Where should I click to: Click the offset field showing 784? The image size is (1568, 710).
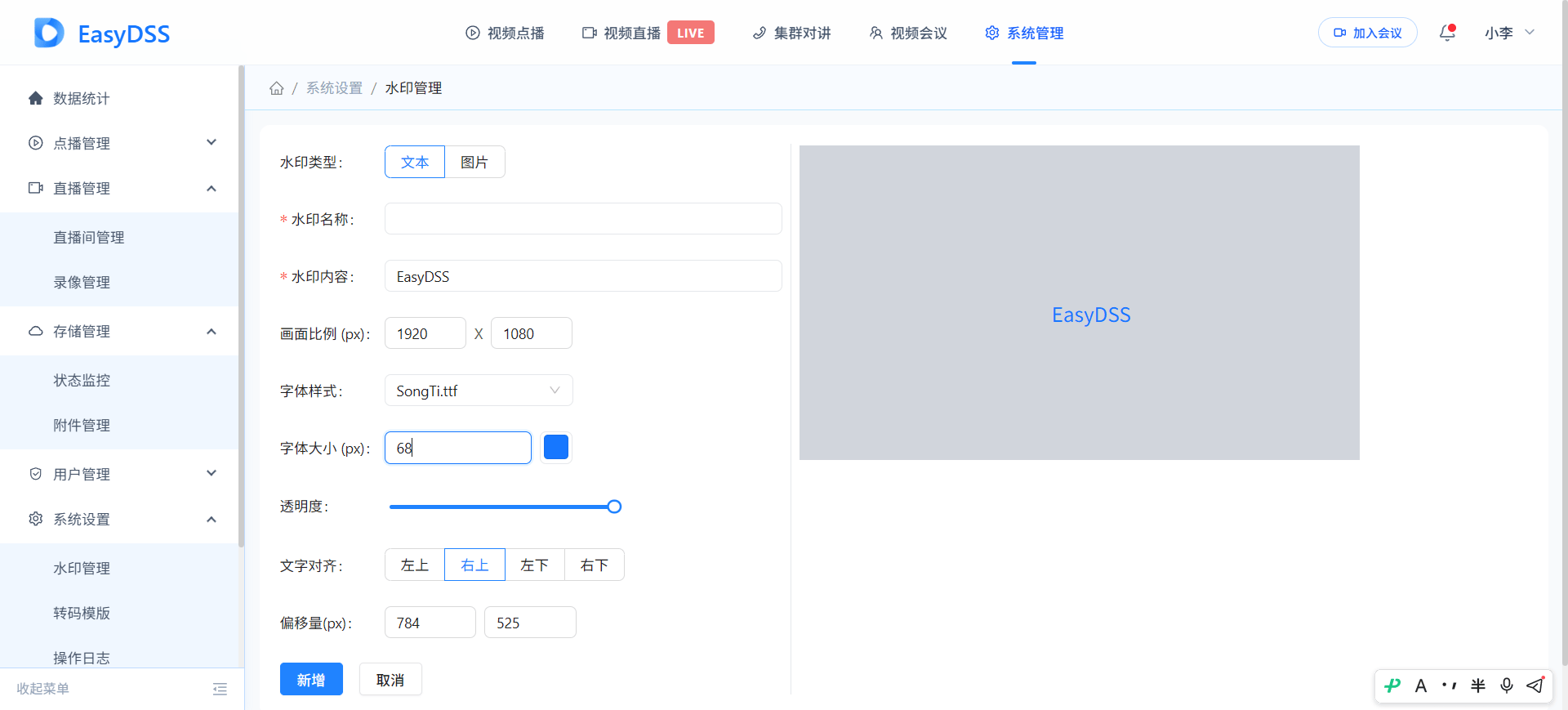pyautogui.click(x=430, y=623)
